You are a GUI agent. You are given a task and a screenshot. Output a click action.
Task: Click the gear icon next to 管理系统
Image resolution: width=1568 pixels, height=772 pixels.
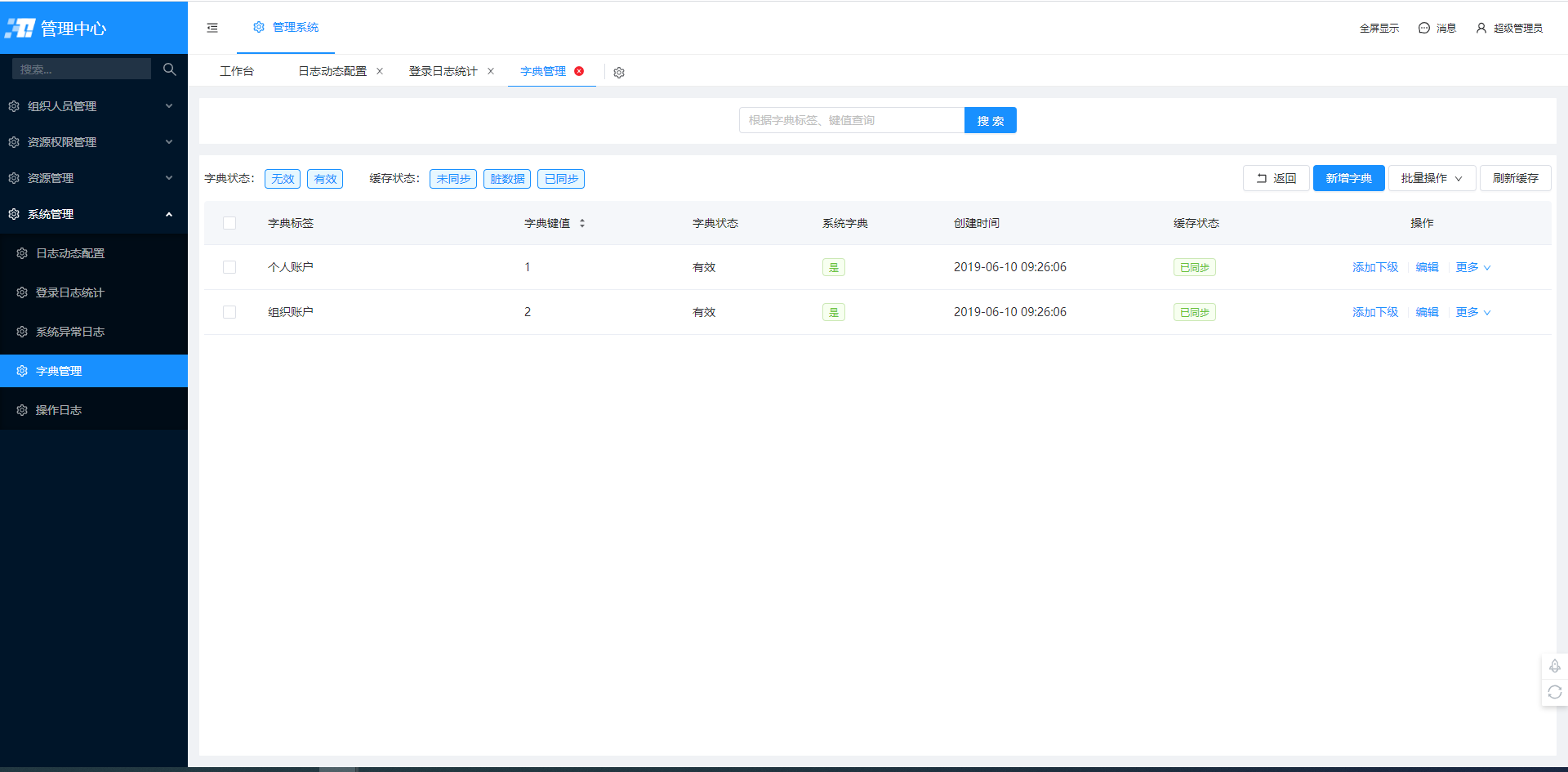(259, 27)
